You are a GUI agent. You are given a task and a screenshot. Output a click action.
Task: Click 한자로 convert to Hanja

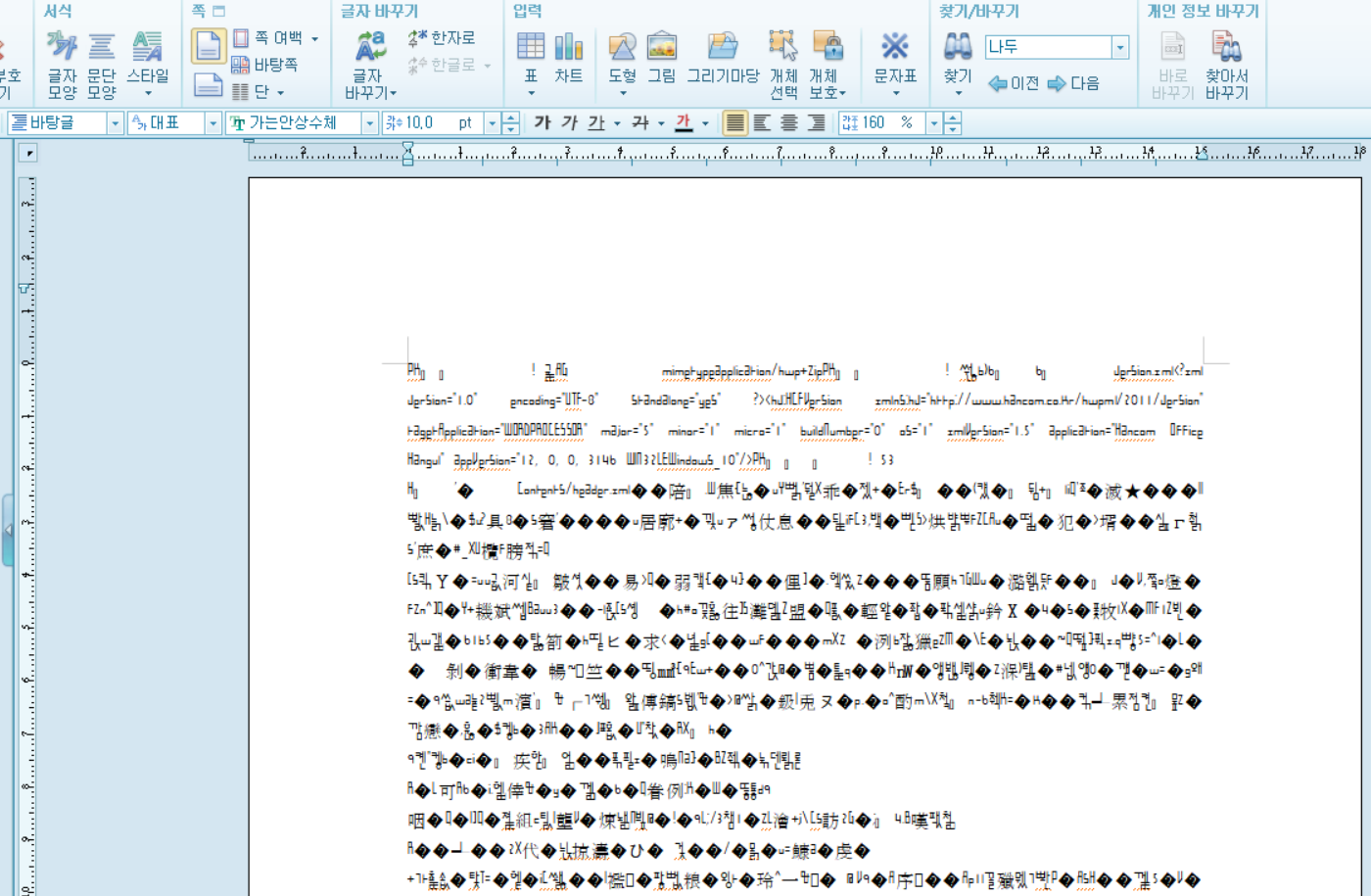click(442, 38)
